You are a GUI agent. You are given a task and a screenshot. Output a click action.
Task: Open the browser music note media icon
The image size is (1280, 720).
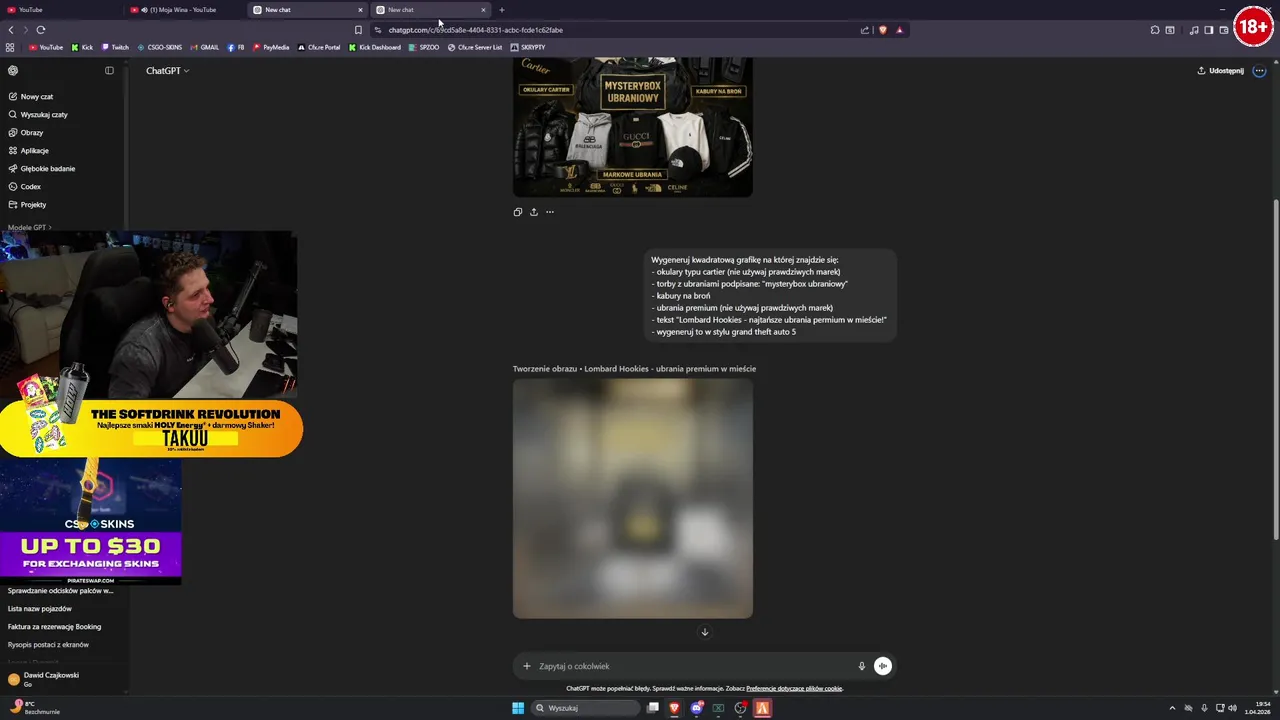(x=1194, y=30)
